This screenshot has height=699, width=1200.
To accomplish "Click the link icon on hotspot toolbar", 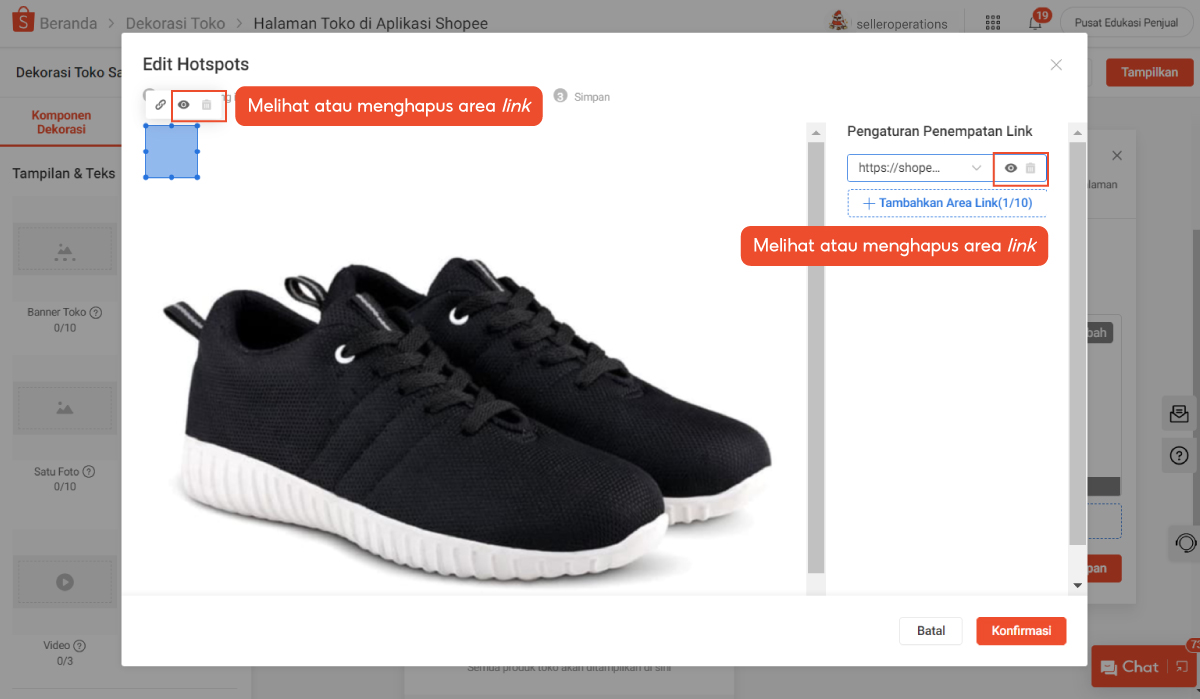I will pos(160,104).
